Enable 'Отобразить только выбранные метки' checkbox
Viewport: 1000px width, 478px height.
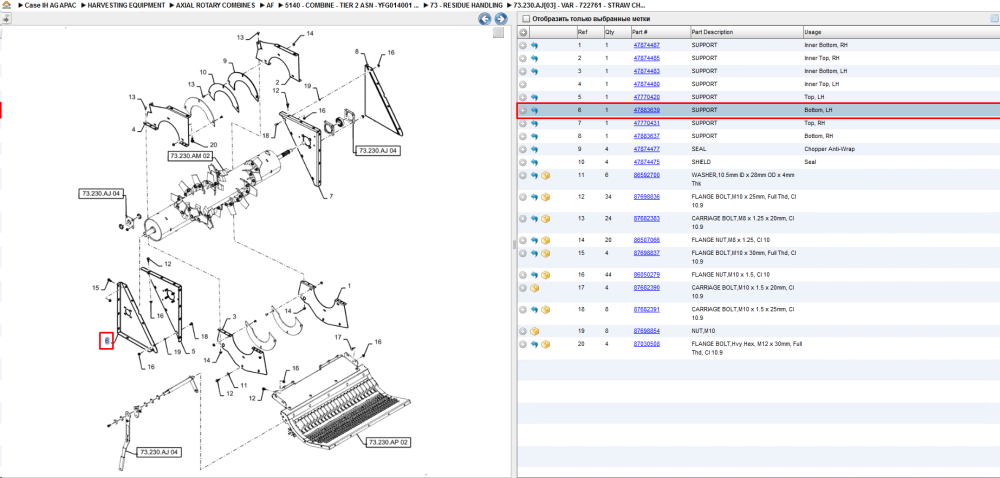[x=526, y=19]
